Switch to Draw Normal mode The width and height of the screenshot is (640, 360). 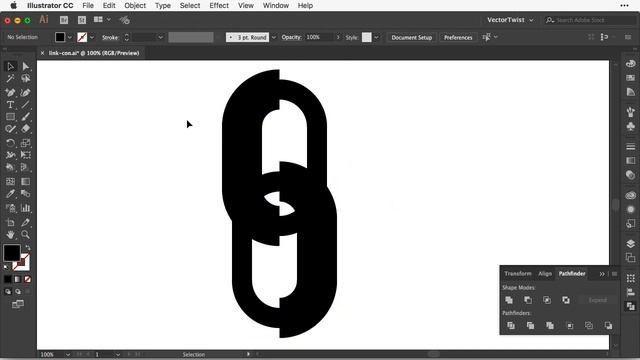pos(8,291)
